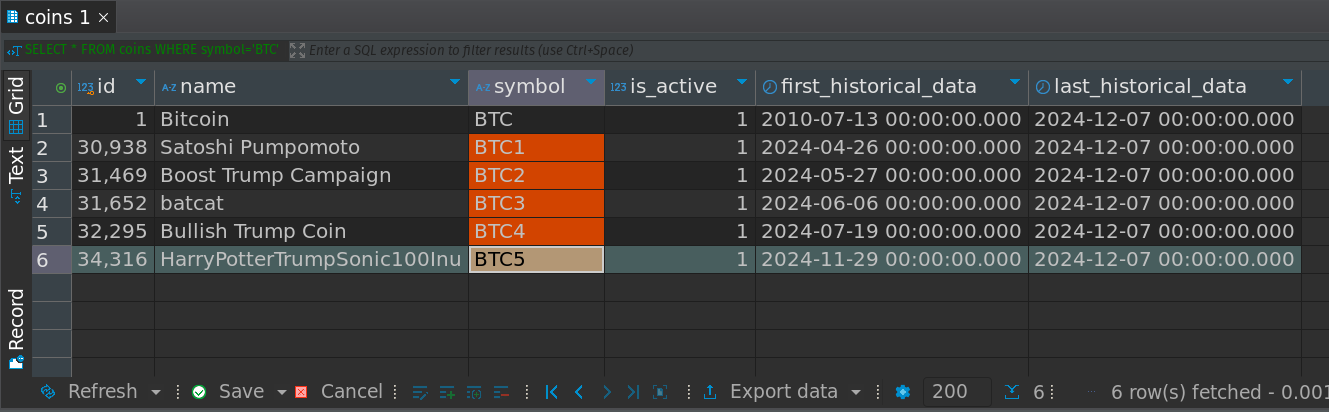Screen dimensions: 1329x412
Task: Click the fetch all rows icon
Action: click(660, 392)
